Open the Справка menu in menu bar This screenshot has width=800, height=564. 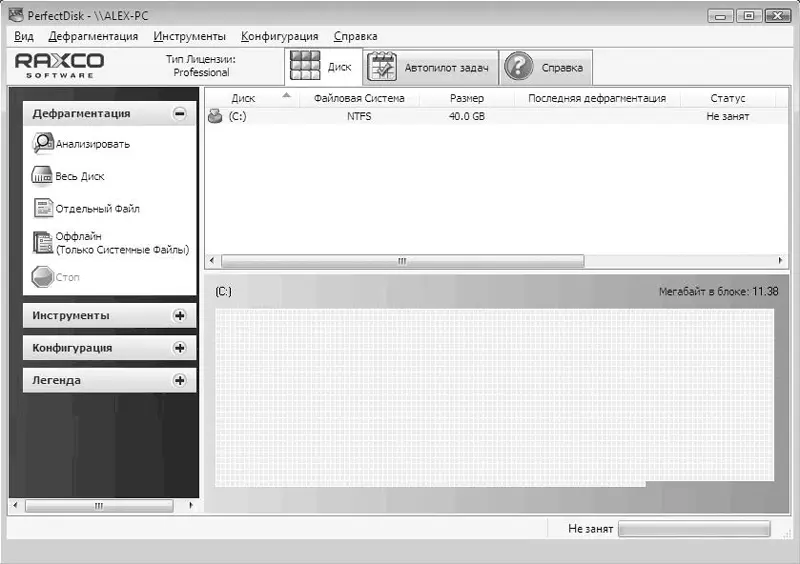tap(355, 36)
